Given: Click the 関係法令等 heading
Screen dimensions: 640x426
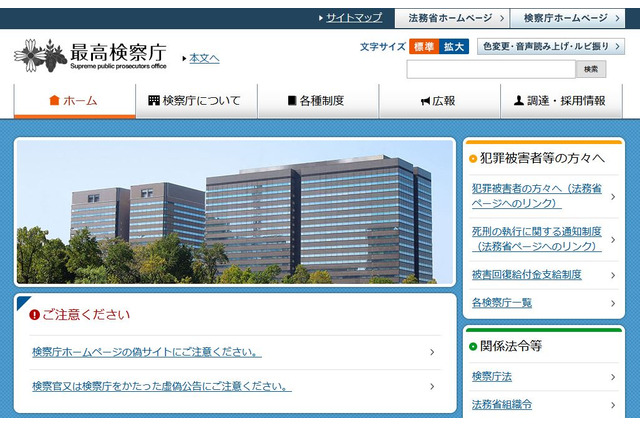Looking at the screenshot, I should 511,346.
